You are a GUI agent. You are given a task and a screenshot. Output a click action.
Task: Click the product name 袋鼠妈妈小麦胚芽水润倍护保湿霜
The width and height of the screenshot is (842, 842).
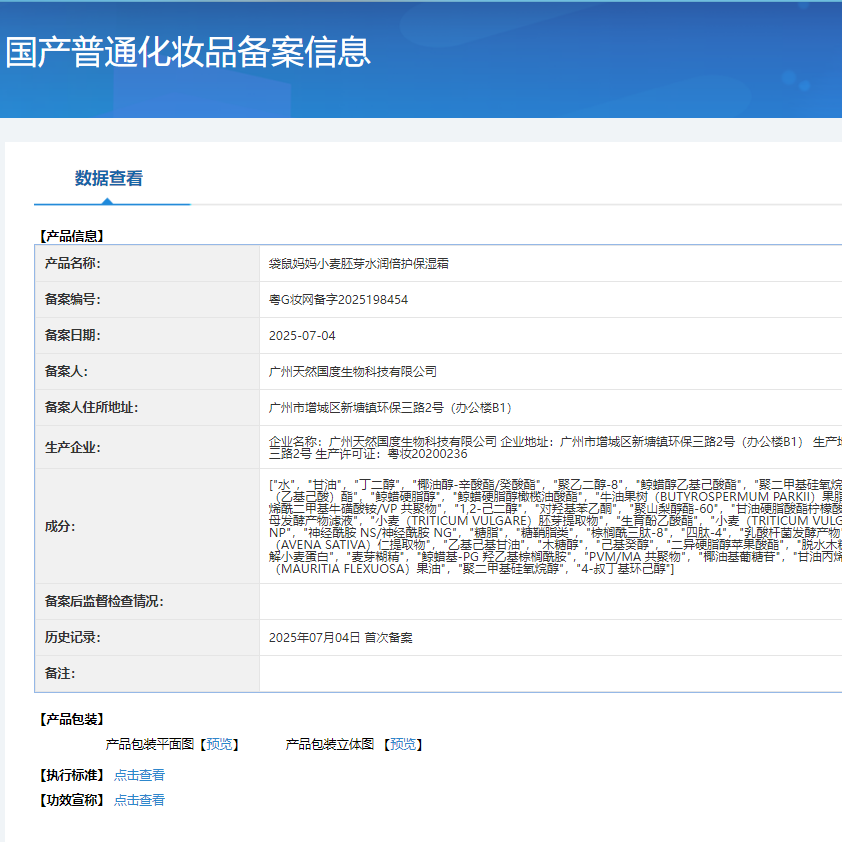click(359, 264)
